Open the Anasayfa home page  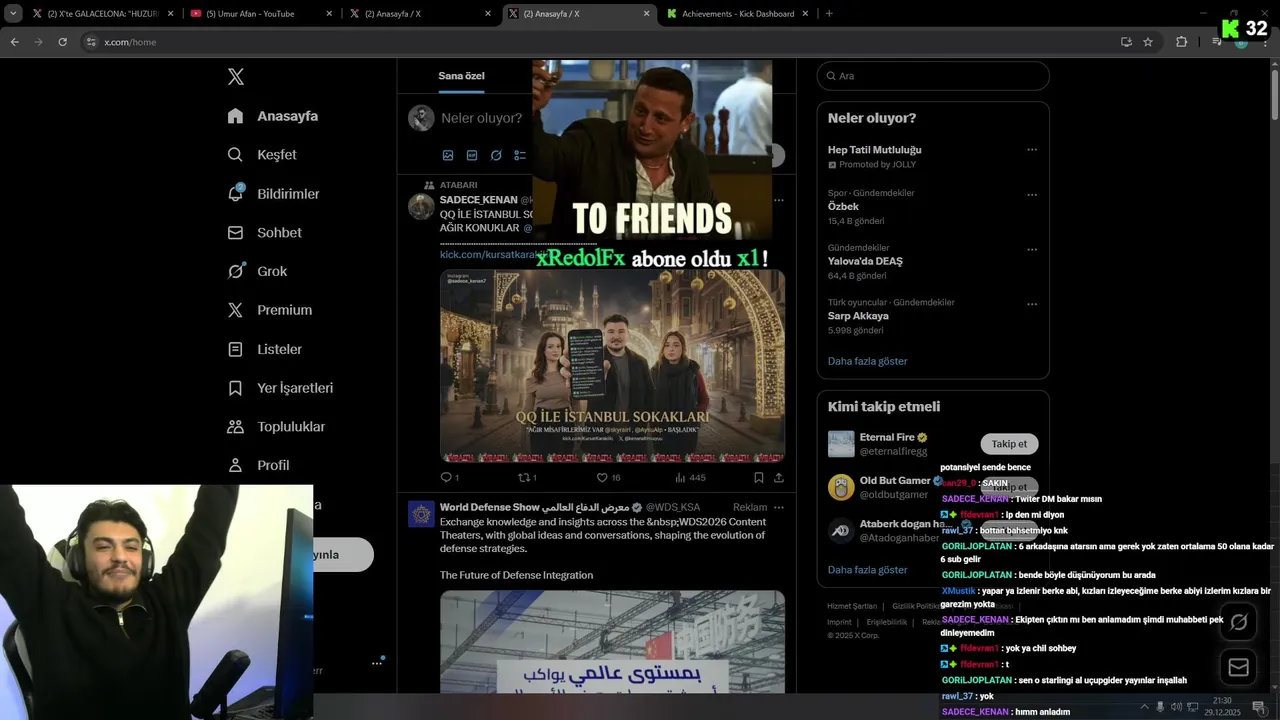pos(273,116)
